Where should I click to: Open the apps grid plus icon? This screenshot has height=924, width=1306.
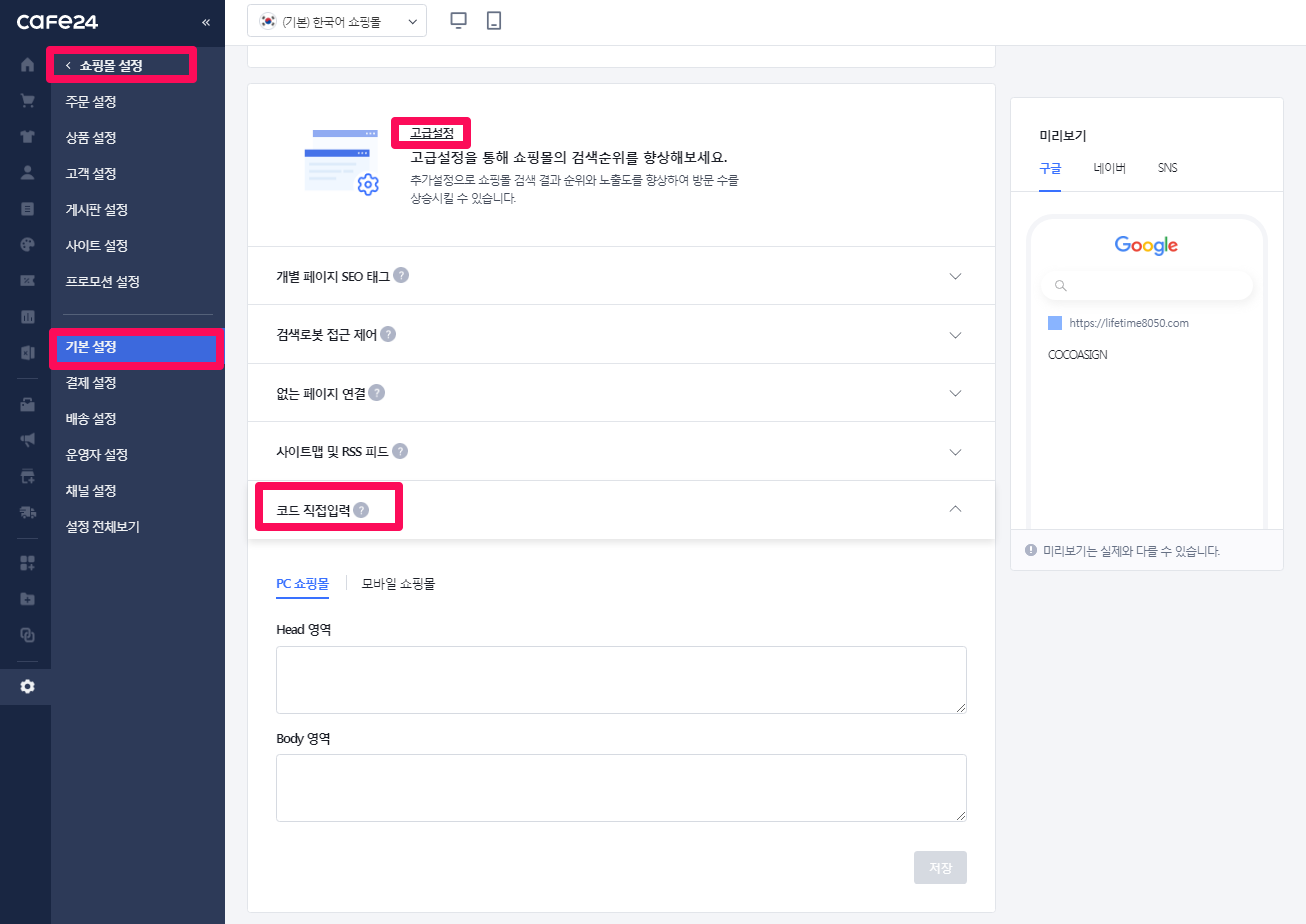[x=27, y=562]
